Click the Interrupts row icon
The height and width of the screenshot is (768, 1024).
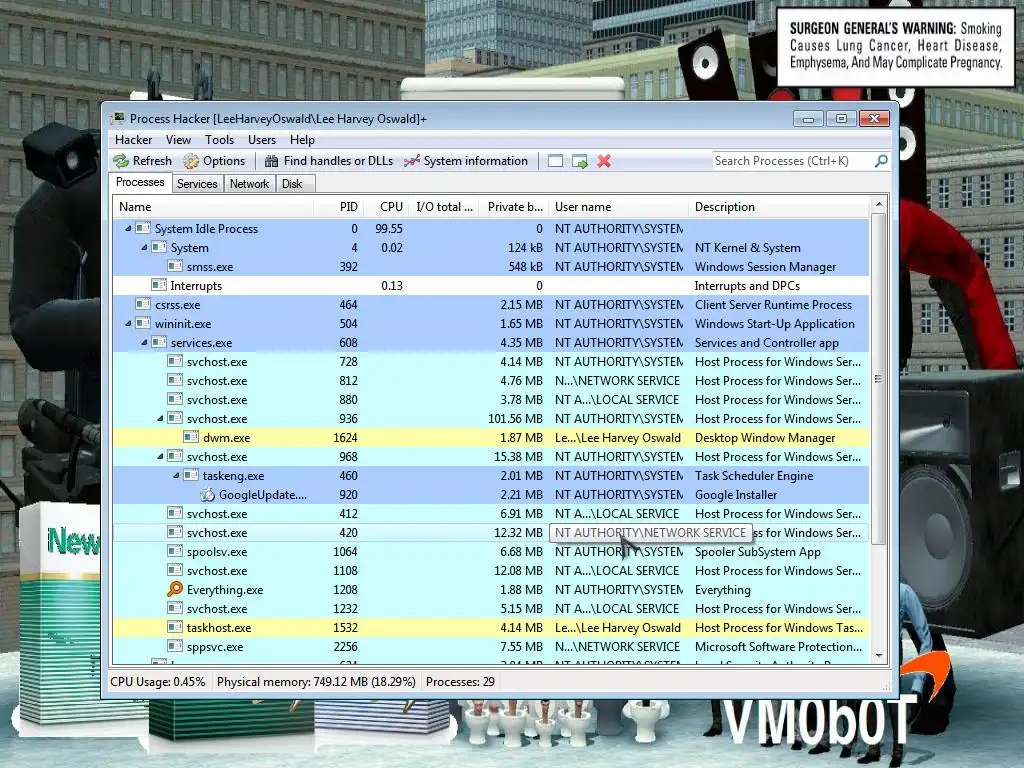point(159,285)
